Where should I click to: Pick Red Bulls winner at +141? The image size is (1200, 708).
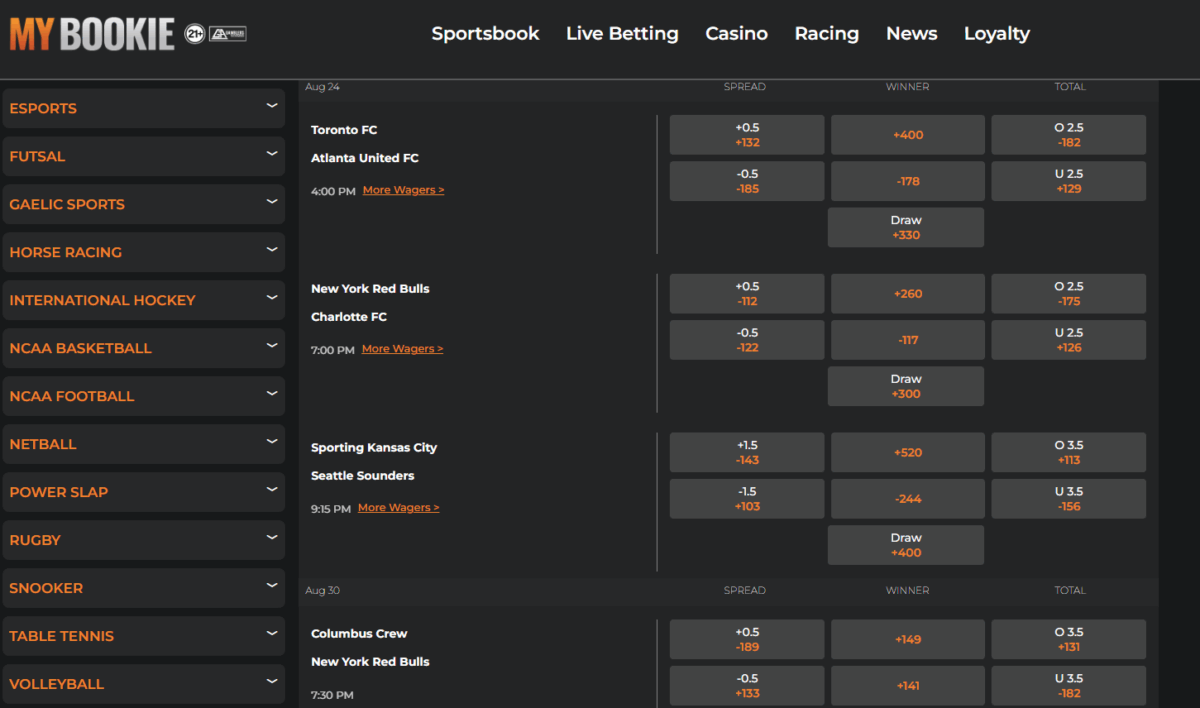[908, 686]
